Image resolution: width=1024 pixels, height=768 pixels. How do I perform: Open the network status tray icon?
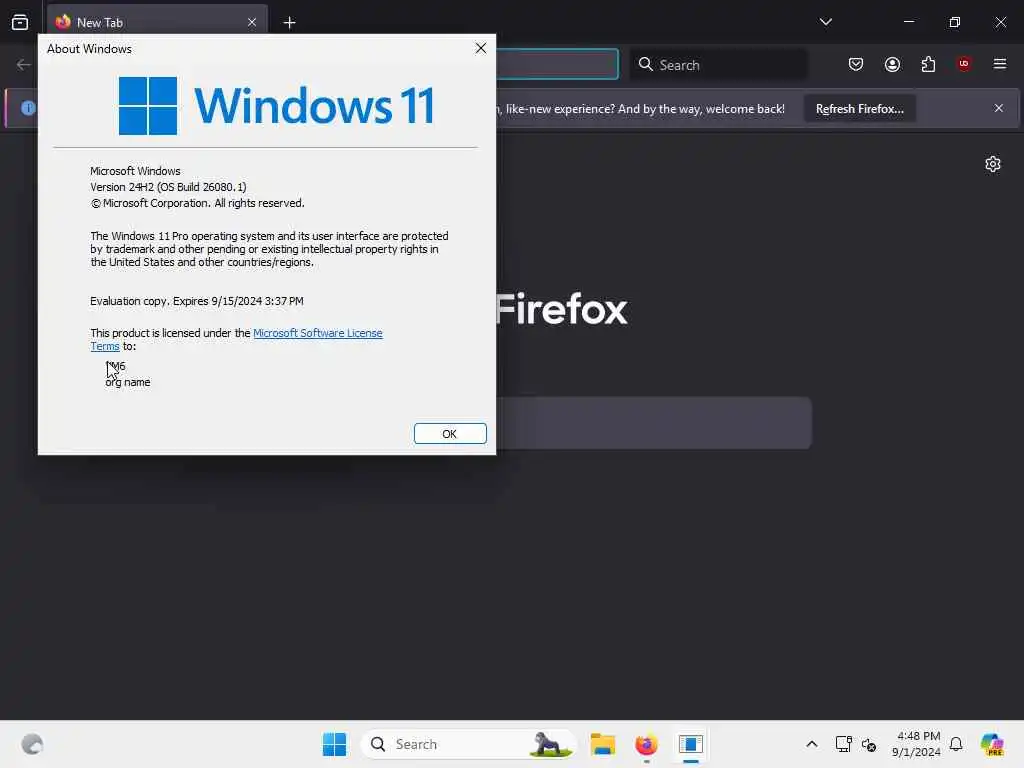tap(844, 744)
